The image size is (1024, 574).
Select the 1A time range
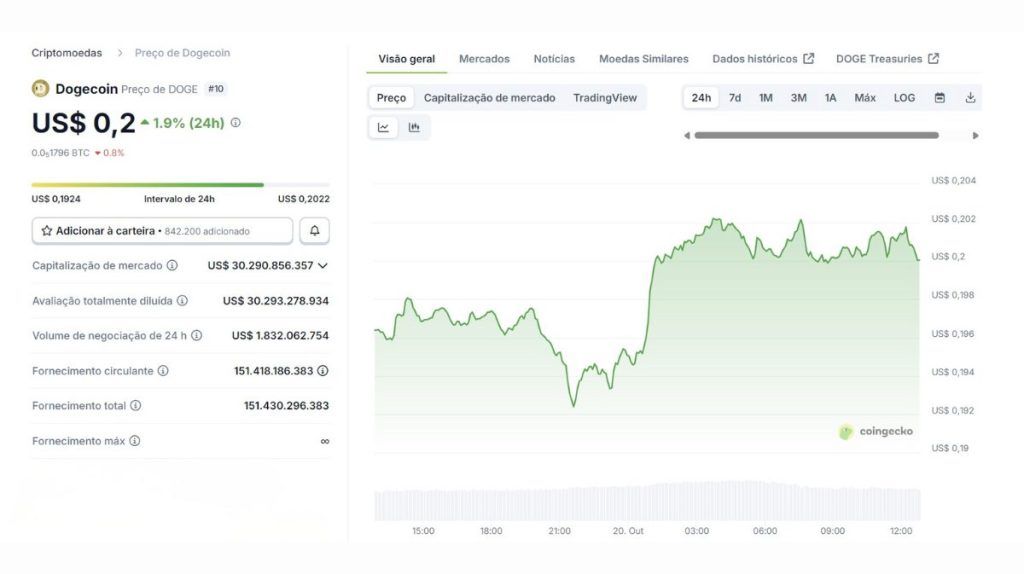tap(830, 98)
